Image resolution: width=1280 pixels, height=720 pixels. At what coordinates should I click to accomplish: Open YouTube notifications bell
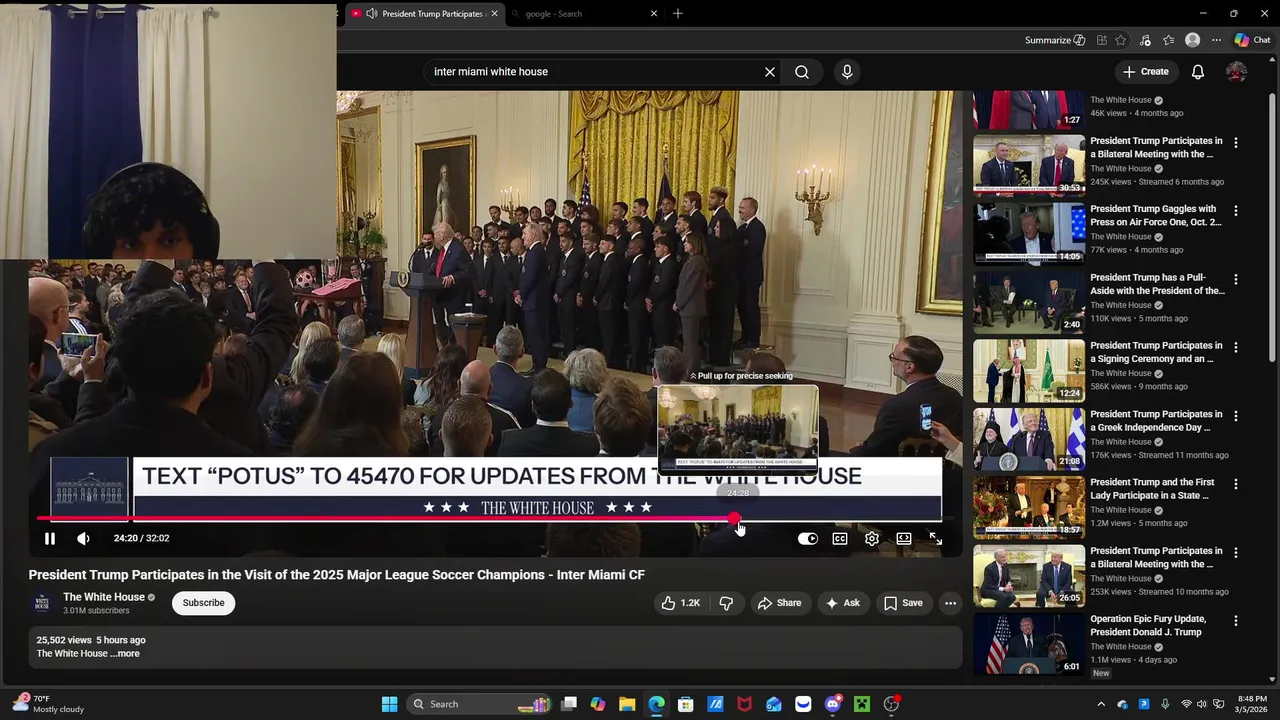[x=1197, y=72]
